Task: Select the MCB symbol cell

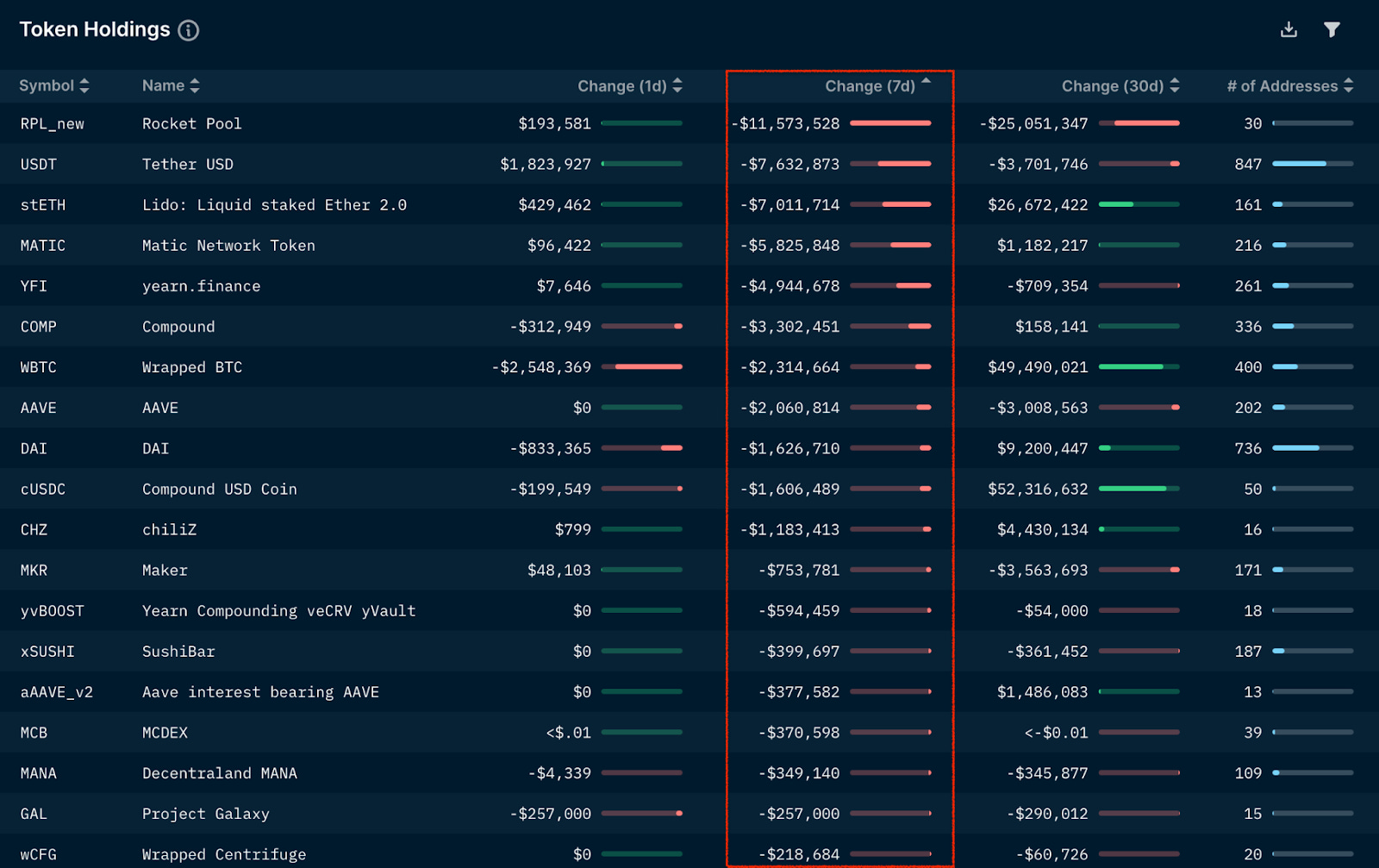Action: click(34, 733)
